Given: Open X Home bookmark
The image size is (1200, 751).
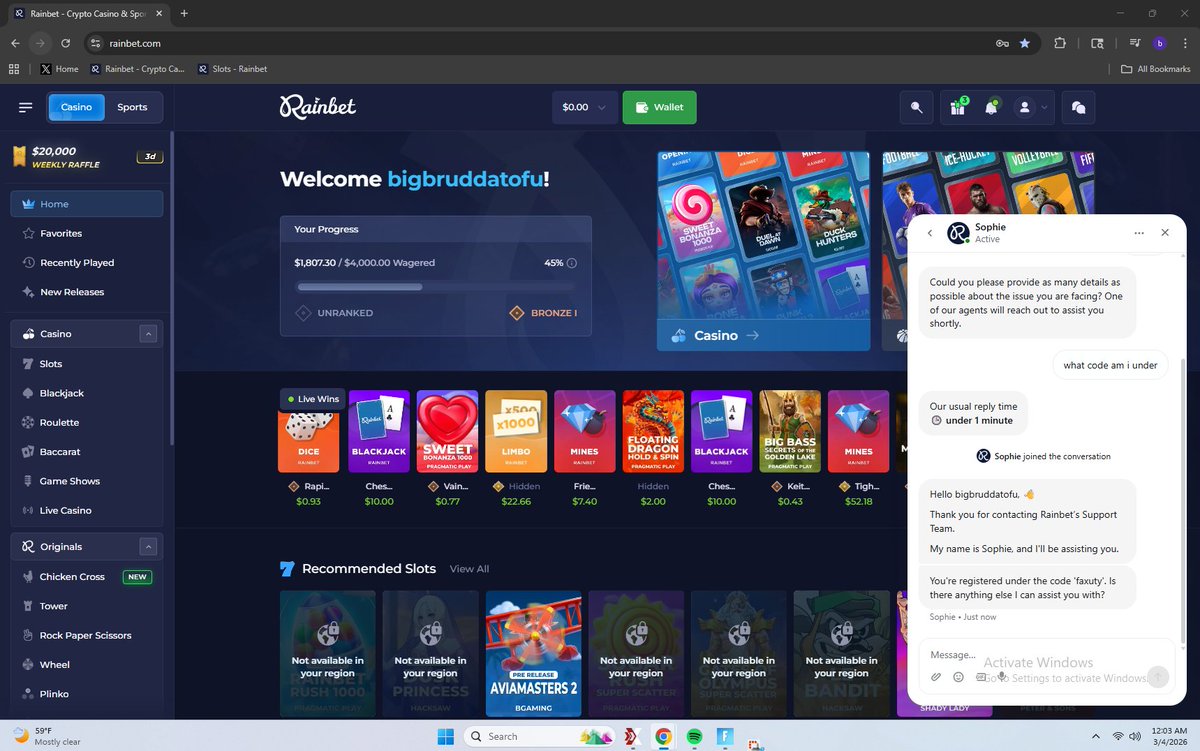Looking at the screenshot, I should (59, 69).
